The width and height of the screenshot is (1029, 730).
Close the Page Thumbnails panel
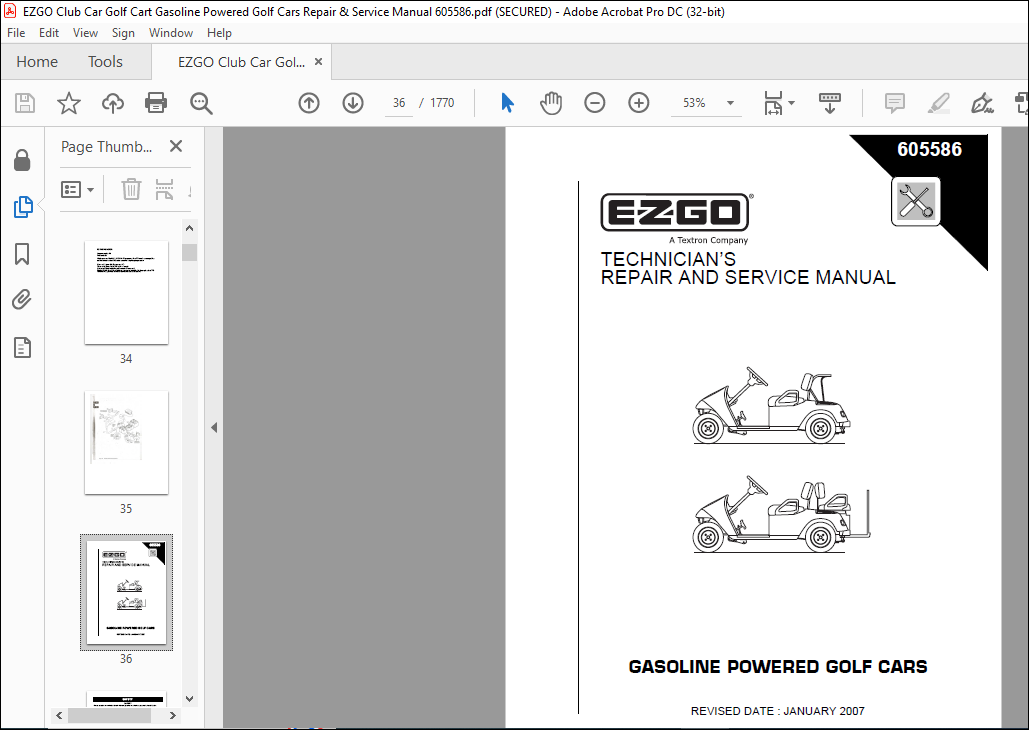(176, 146)
